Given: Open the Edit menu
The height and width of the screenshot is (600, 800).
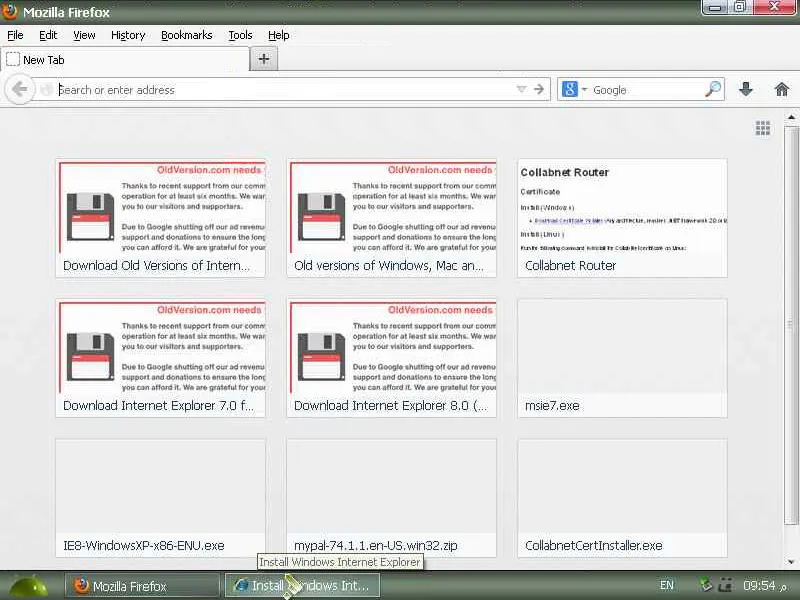Looking at the screenshot, I should pyautogui.click(x=48, y=35).
